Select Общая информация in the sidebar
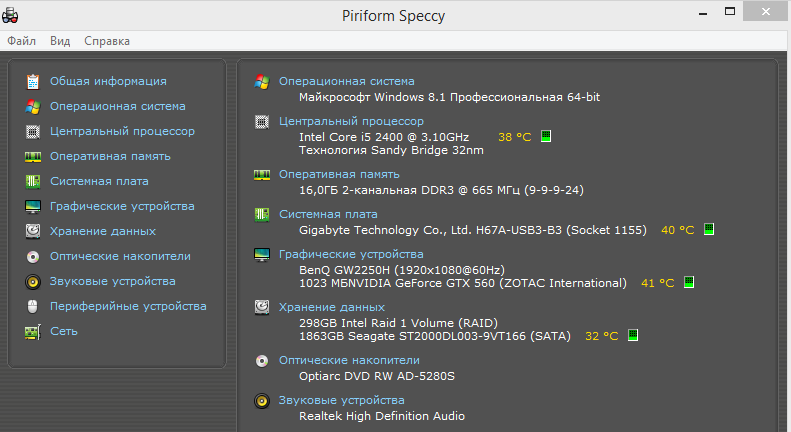 [108, 81]
